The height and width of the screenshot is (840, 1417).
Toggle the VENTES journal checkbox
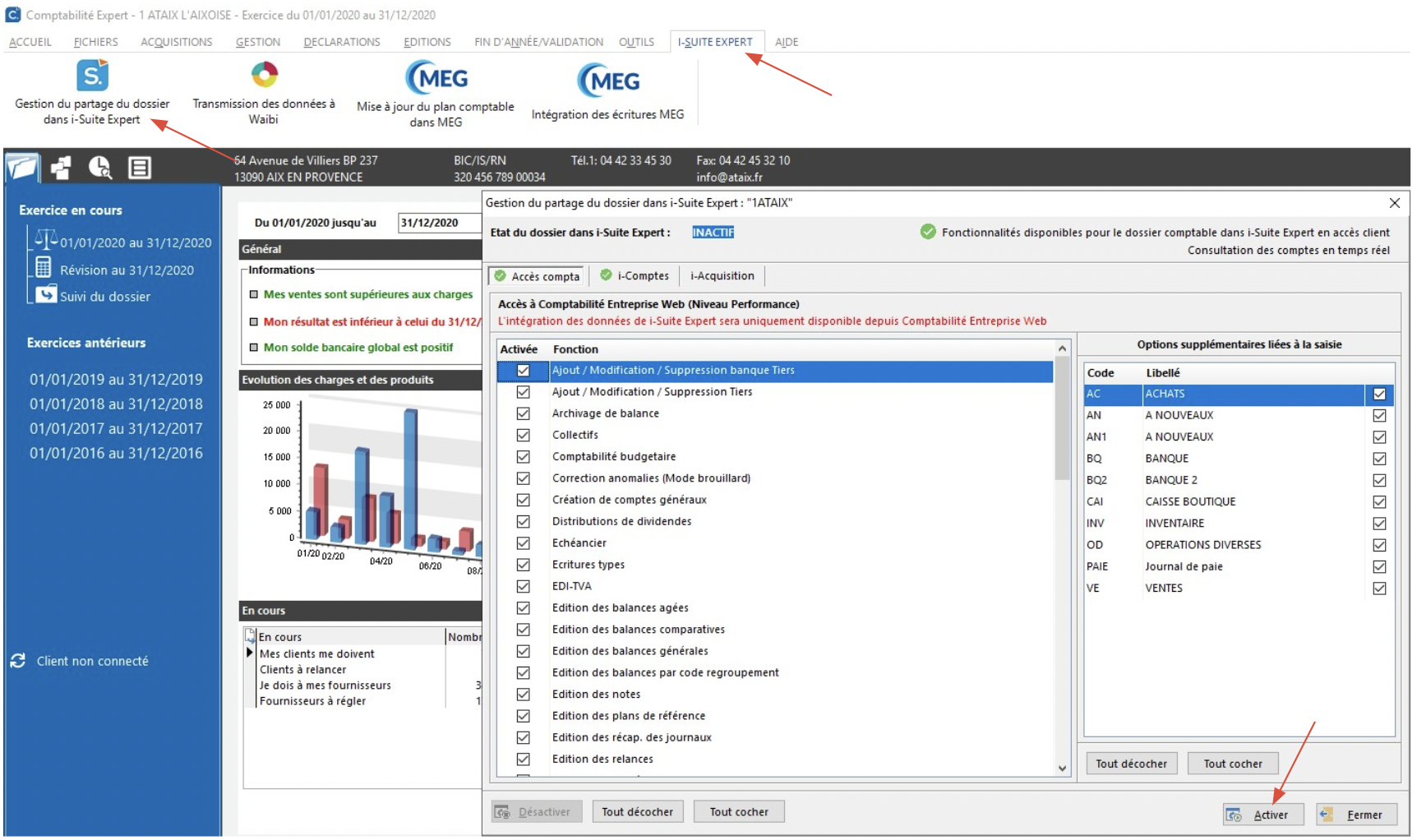tap(1379, 588)
